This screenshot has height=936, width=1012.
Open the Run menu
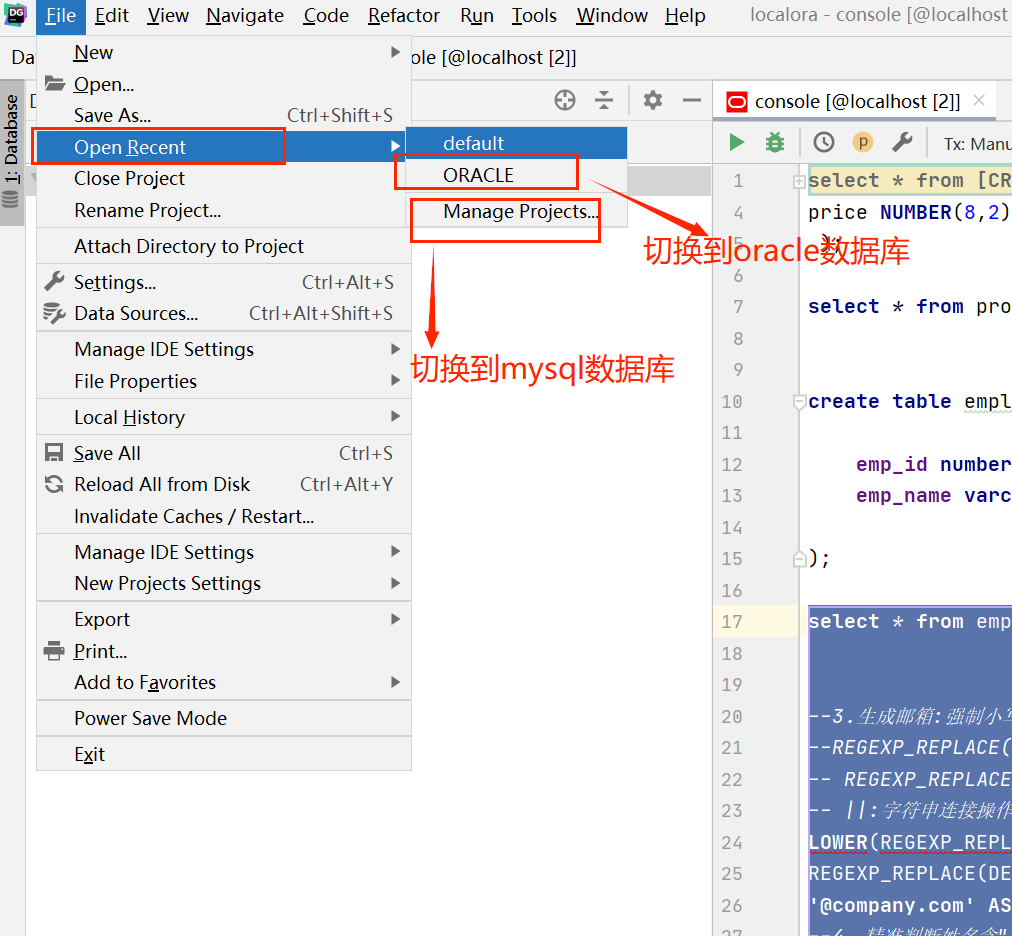[x=476, y=15]
